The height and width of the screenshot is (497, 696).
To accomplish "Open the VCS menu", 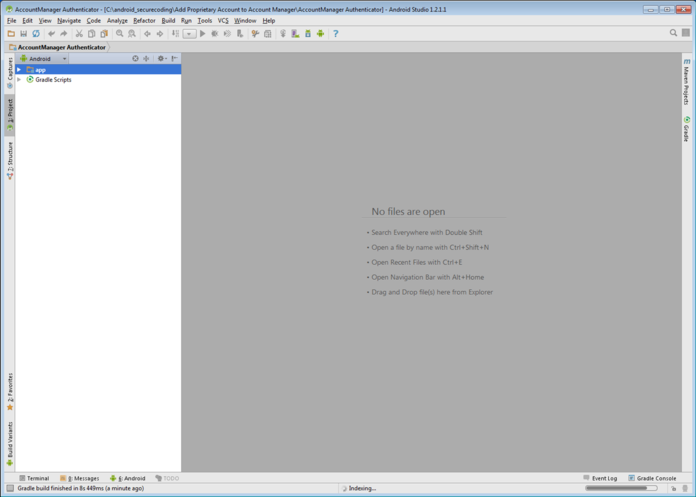I will click(x=223, y=21).
